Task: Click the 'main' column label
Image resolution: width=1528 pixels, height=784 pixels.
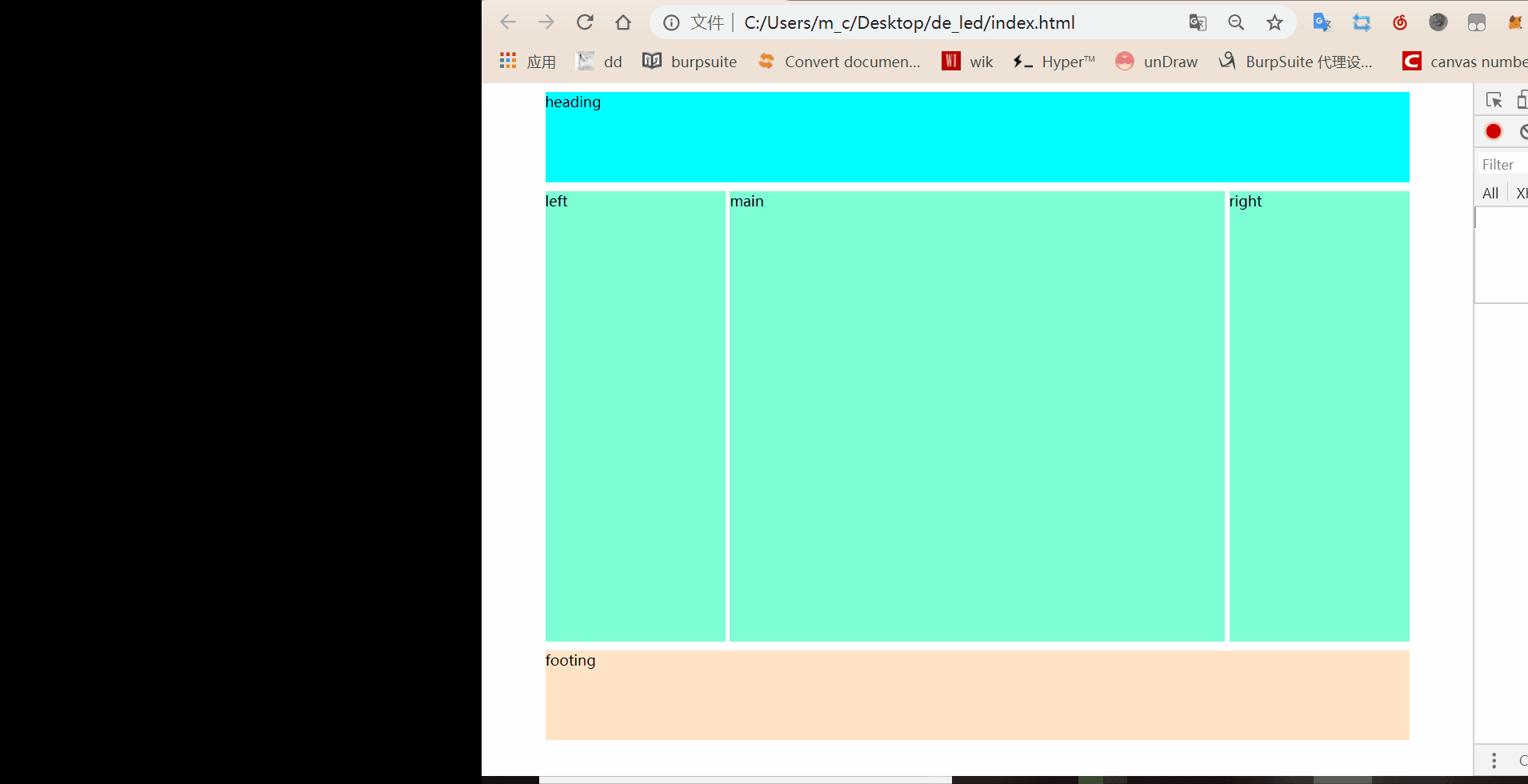Action: (746, 201)
